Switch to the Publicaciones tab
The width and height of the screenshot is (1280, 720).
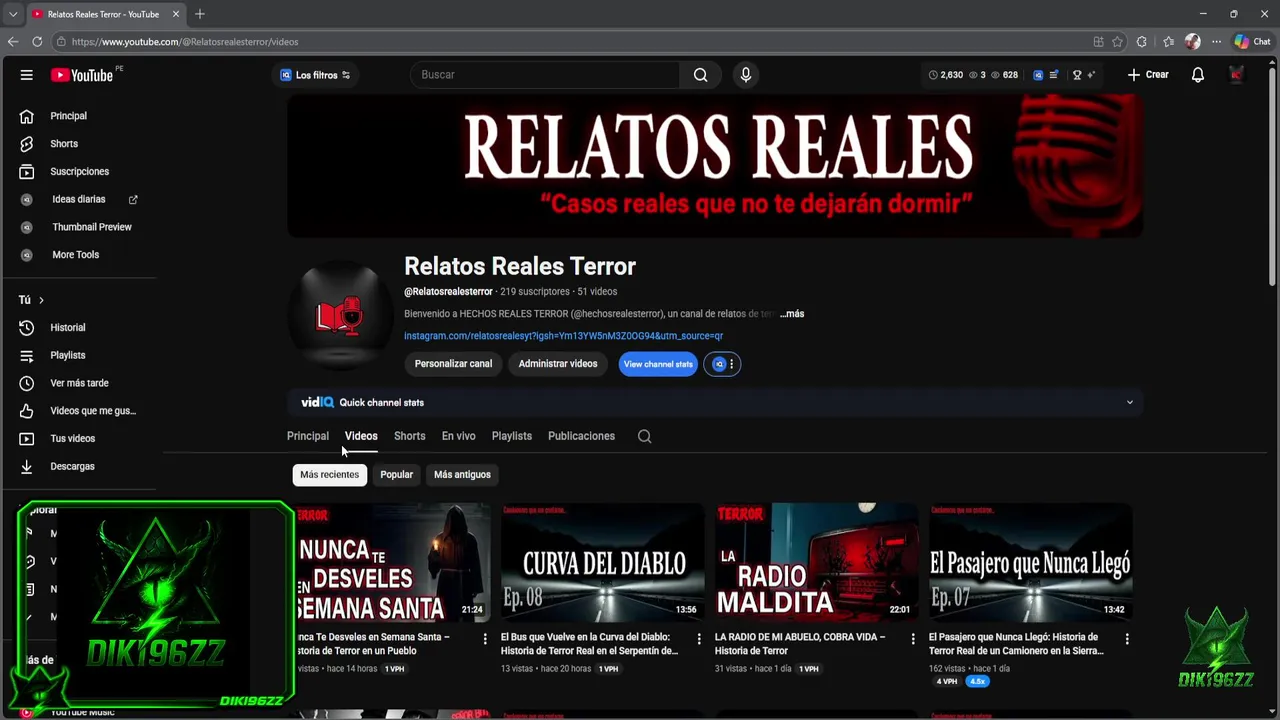(581, 436)
